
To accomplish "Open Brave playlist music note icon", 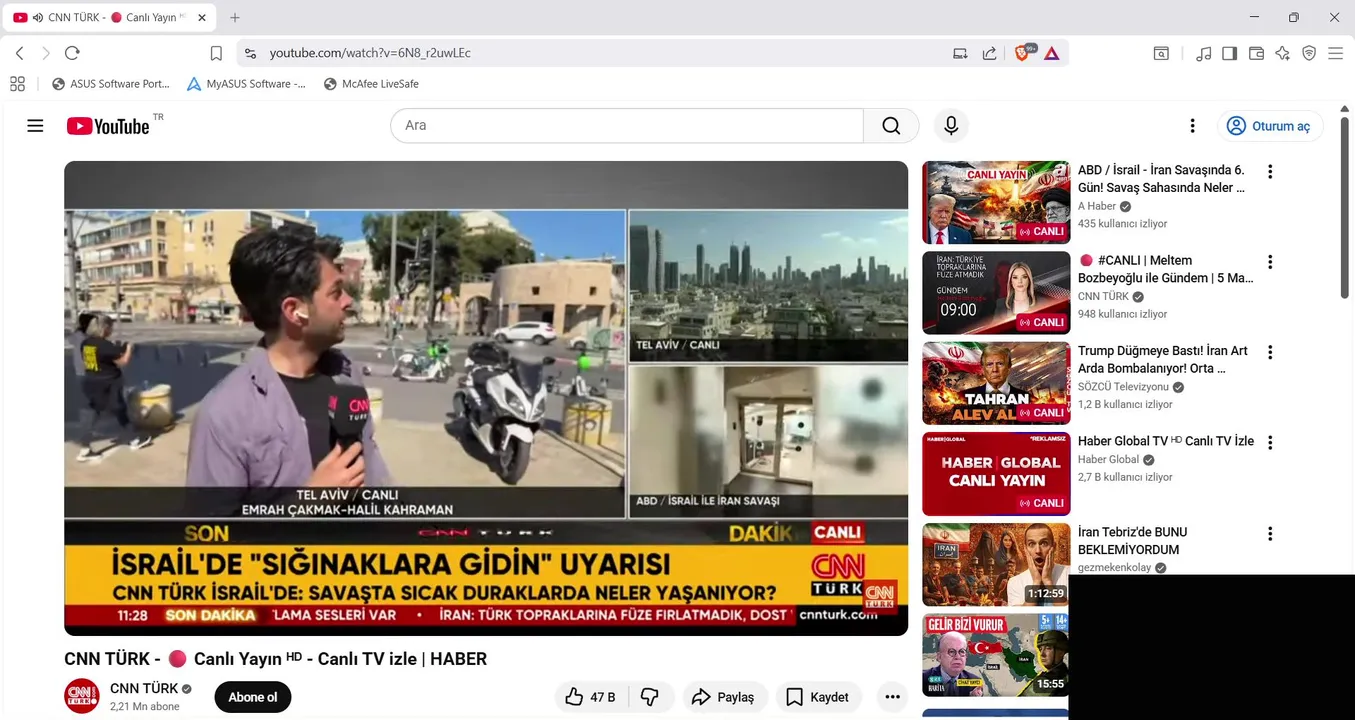I will [x=1204, y=53].
